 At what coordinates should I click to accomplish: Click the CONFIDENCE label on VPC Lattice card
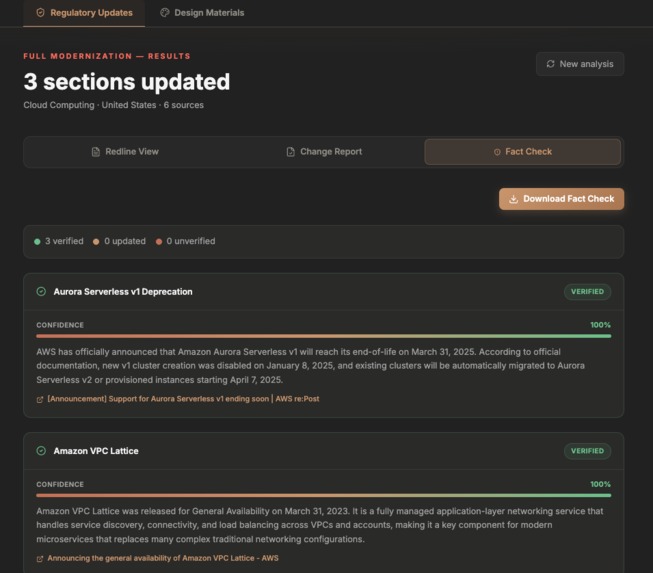[x=60, y=485]
